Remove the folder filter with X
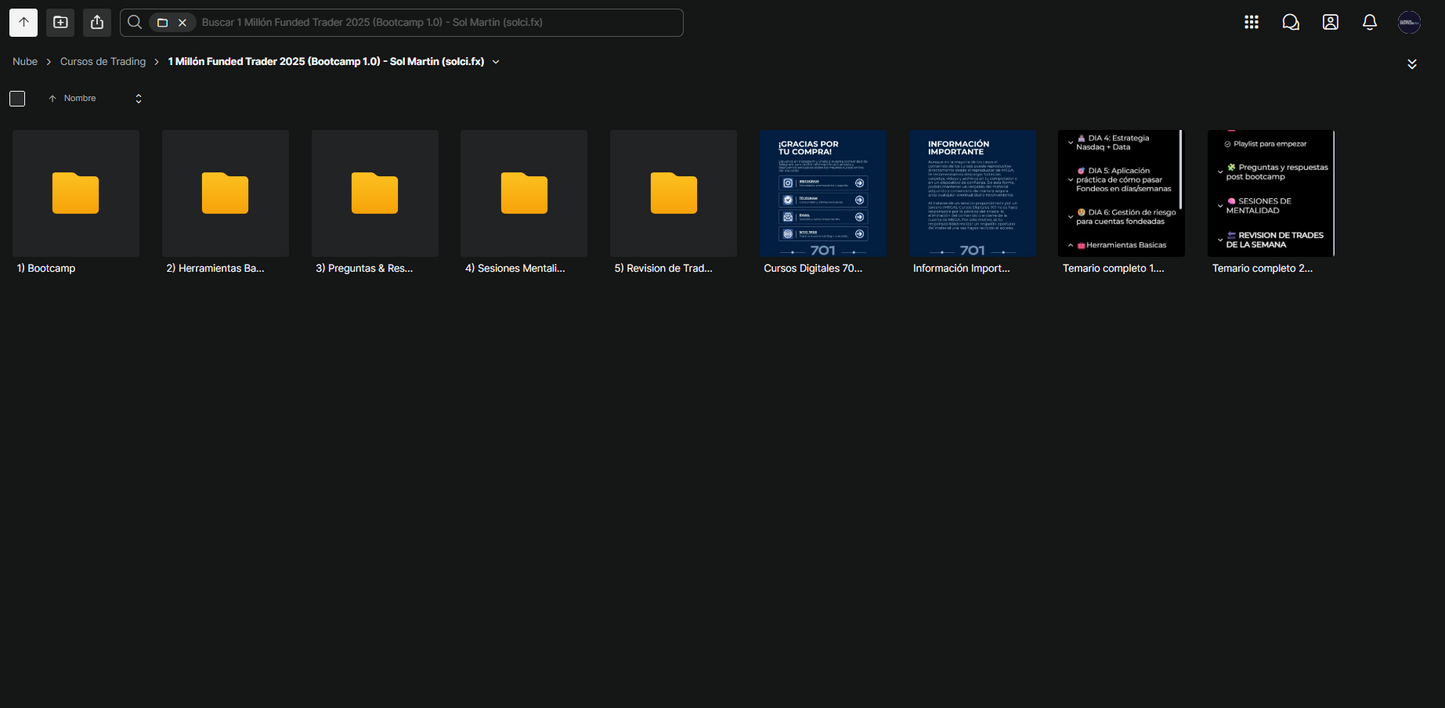This screenshot has width=1445, height=708. pyautogui.click(x=182, y=22)
